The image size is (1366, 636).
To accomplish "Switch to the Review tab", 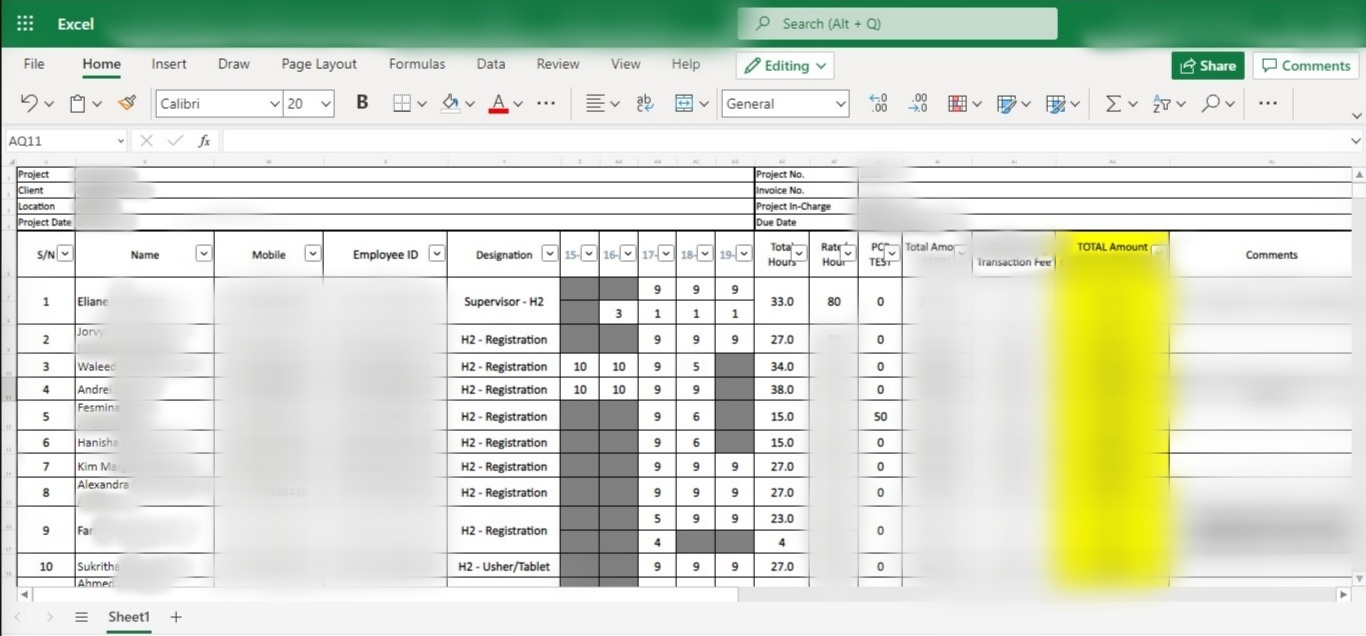I will point(558,64).
